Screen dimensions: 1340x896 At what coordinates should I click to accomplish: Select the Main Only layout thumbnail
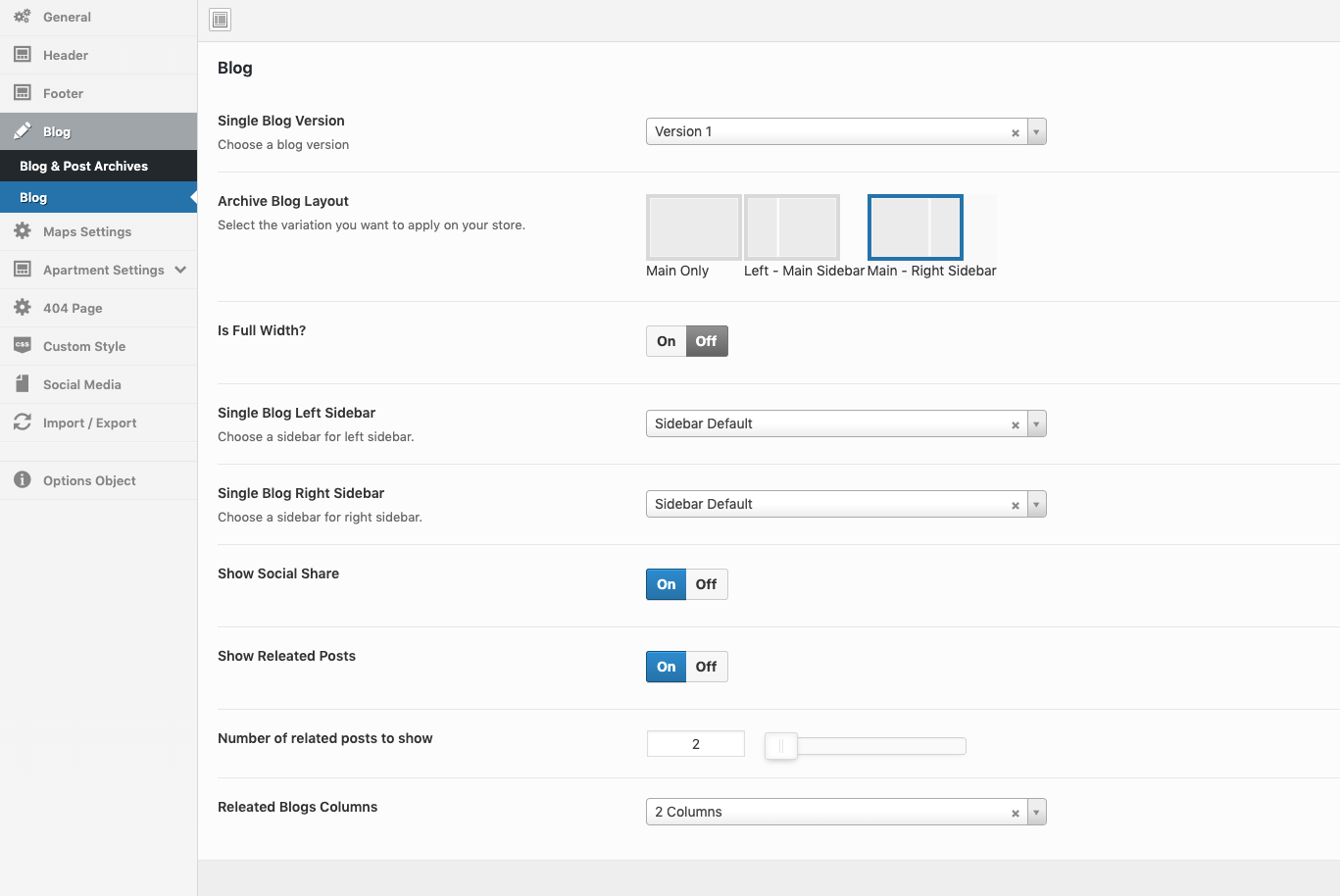click(x=693, y=227)
